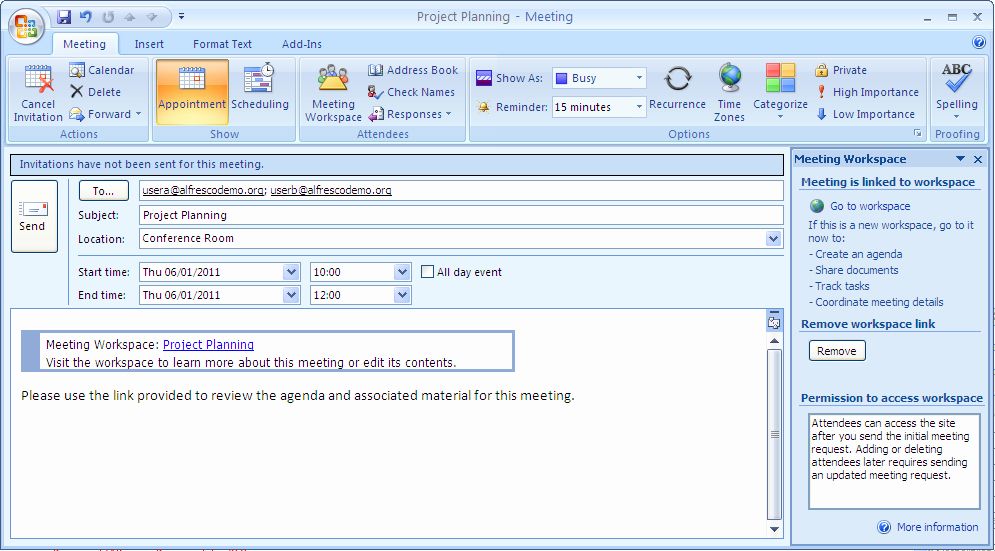
Task: Click the userb@alfrescodemo.org recipient
Action: [x=331, y=190]
